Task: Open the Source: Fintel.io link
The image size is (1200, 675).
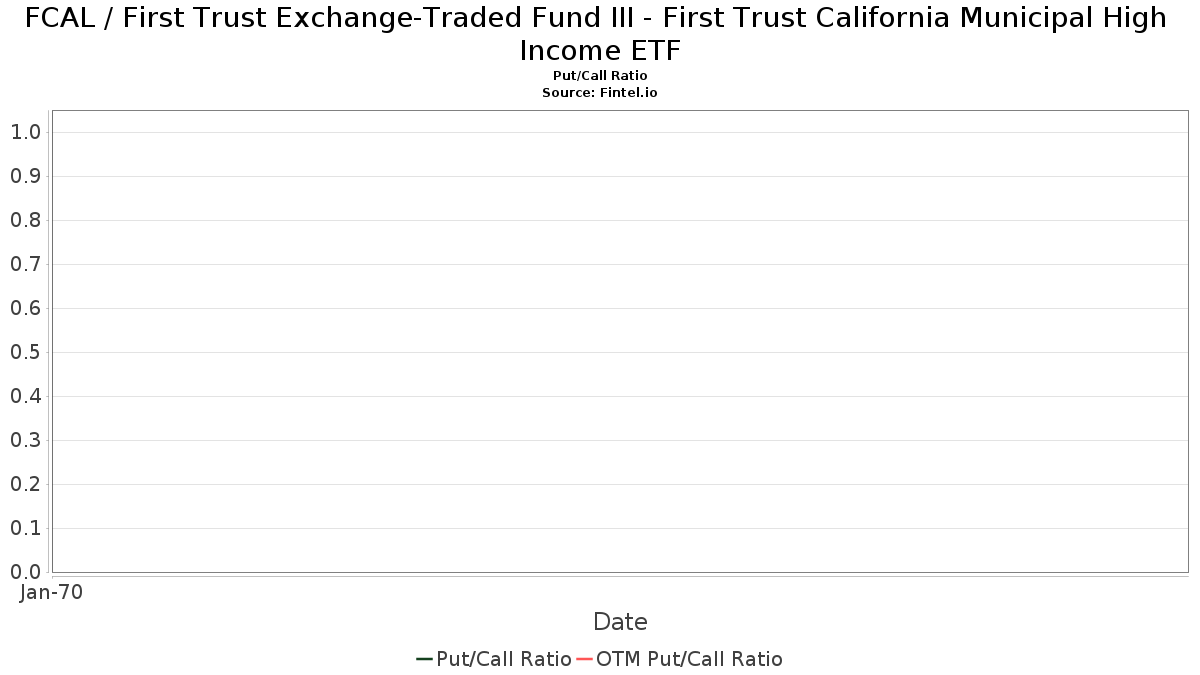Action: point(600,92)
